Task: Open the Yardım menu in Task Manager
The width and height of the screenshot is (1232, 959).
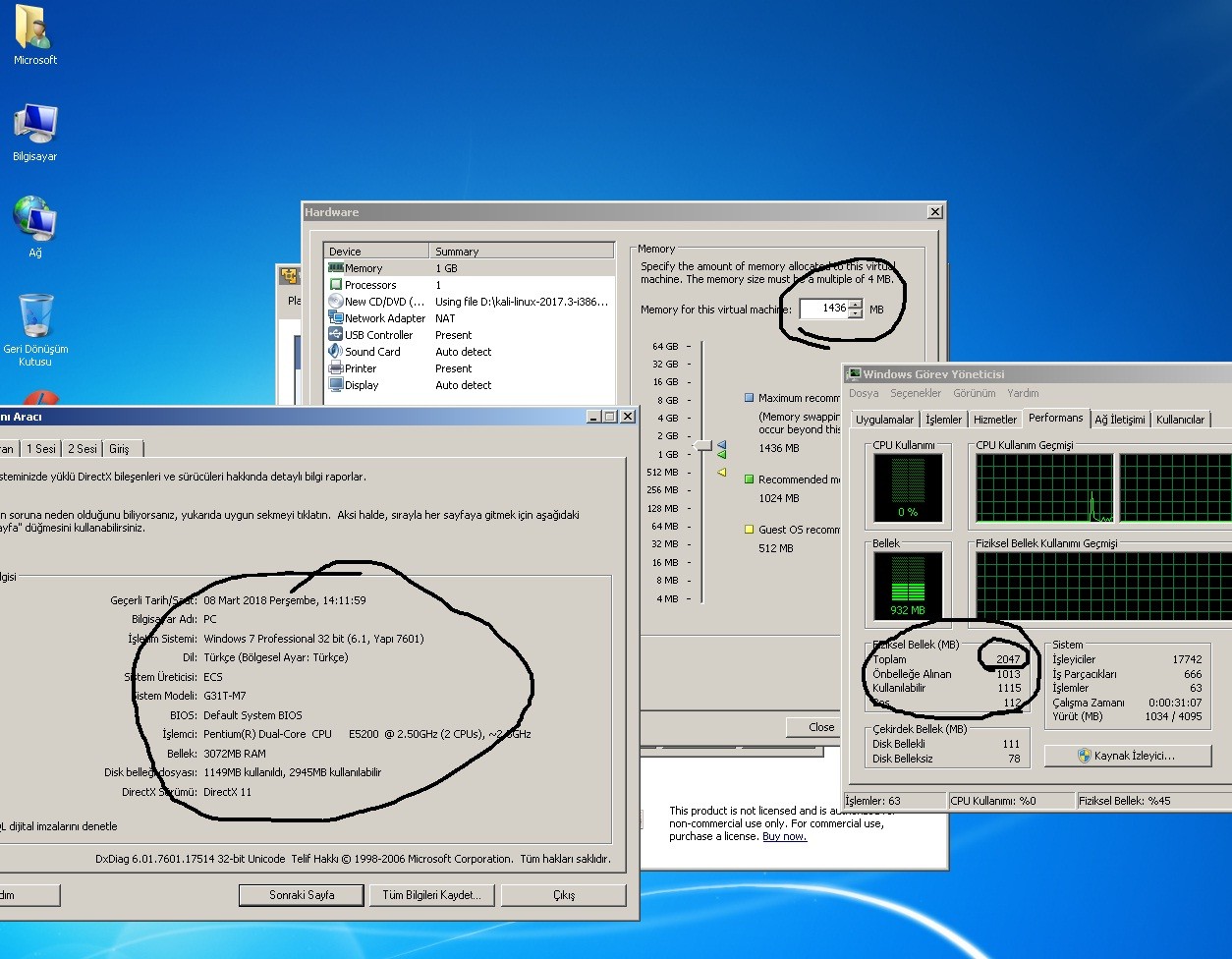Action: click(1023, 393)
